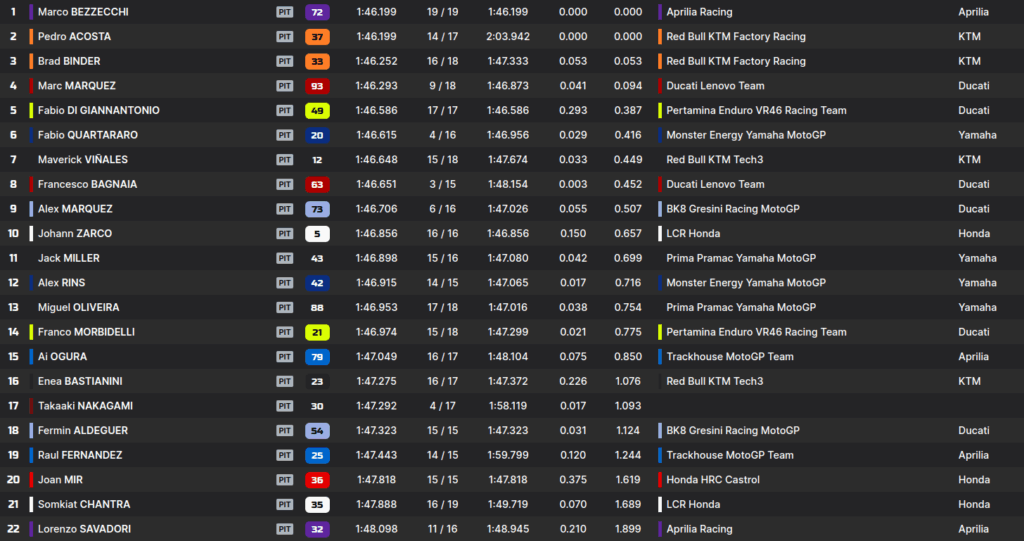The height and width of the screenshot is (541, 1024).
Task: Select rider name Fermin ALDEGUER
Action: click(x=83, y=431)
